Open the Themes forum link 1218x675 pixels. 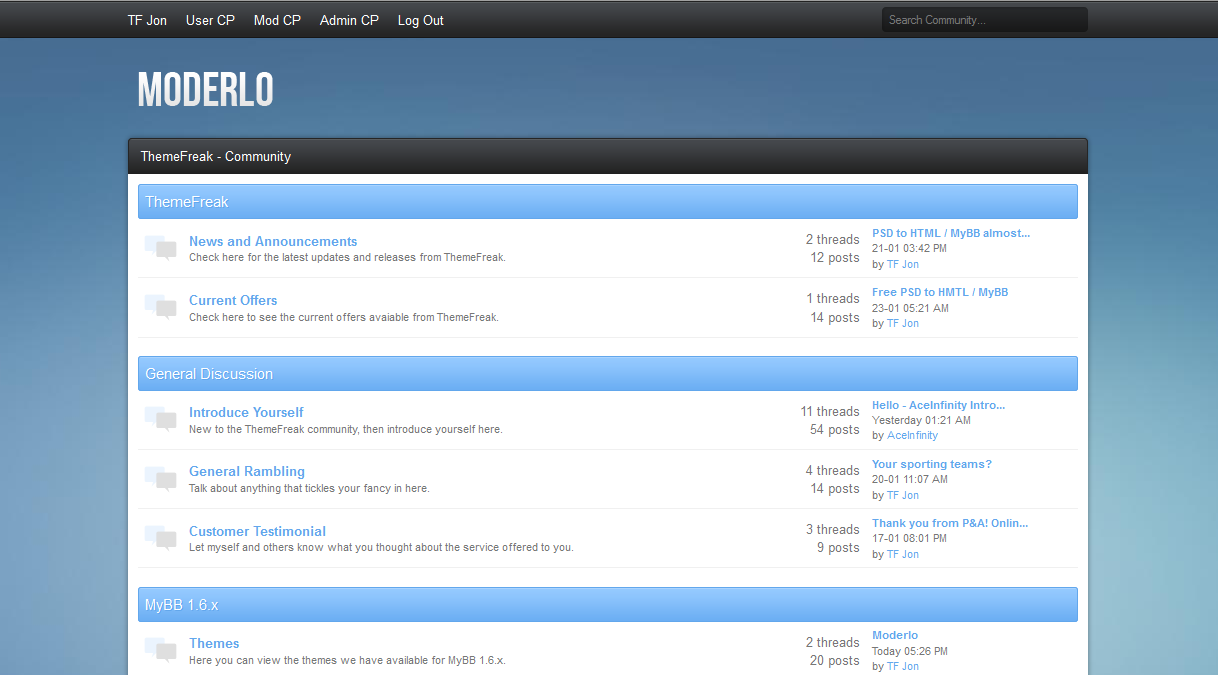(x=214, y=643)
